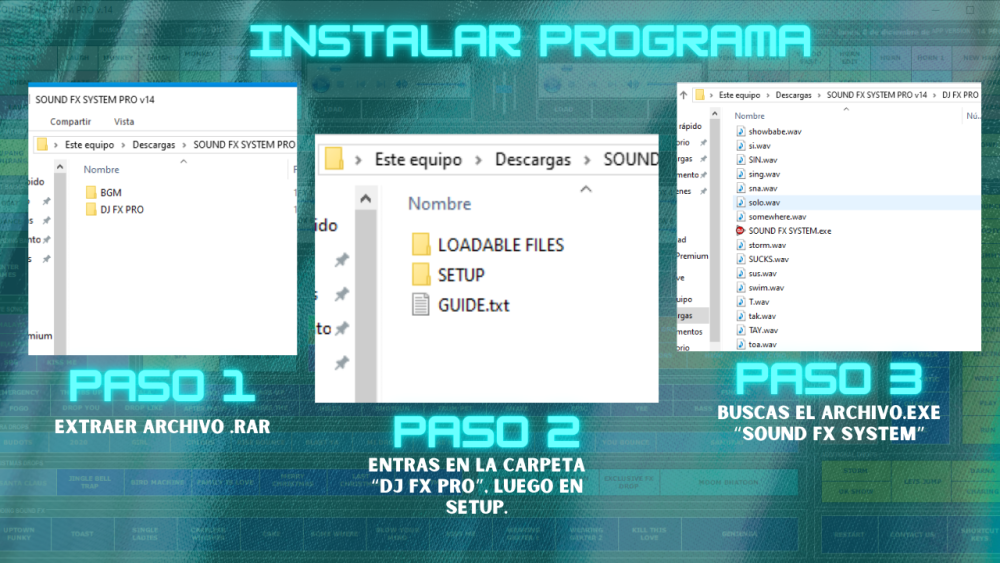Click the solo.wav audio file icon

(x=741, y=202)
